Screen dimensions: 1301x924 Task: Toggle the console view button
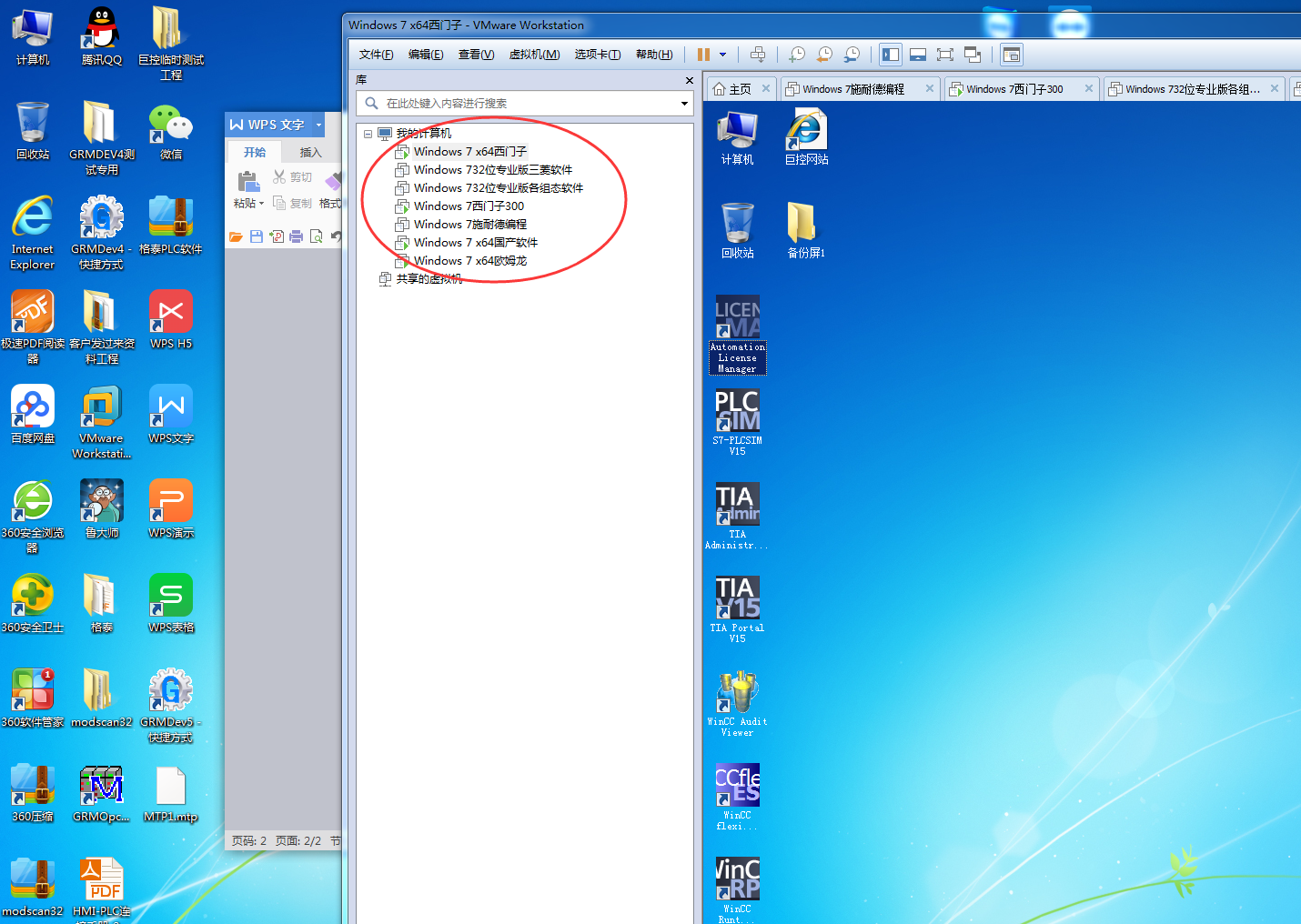1011,55
